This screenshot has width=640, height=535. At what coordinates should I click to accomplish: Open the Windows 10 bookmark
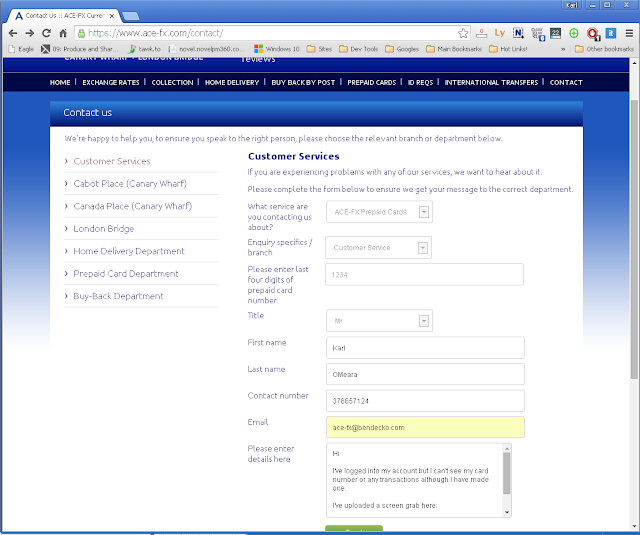pos(277,49)
